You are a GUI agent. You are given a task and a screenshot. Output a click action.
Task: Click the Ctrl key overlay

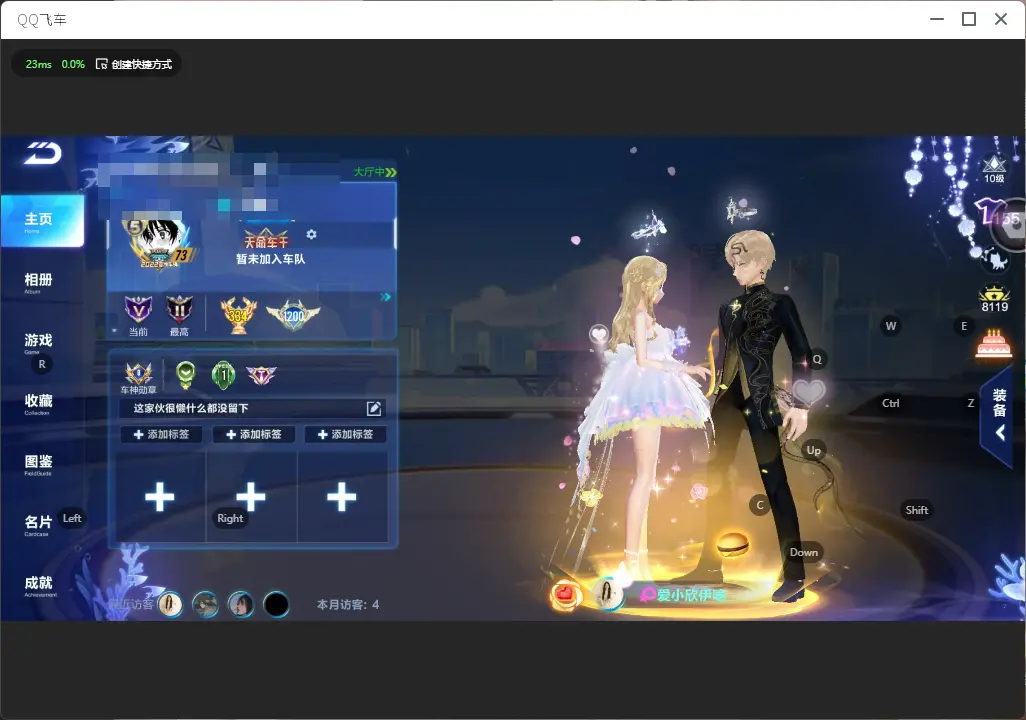tap(891, 403)
